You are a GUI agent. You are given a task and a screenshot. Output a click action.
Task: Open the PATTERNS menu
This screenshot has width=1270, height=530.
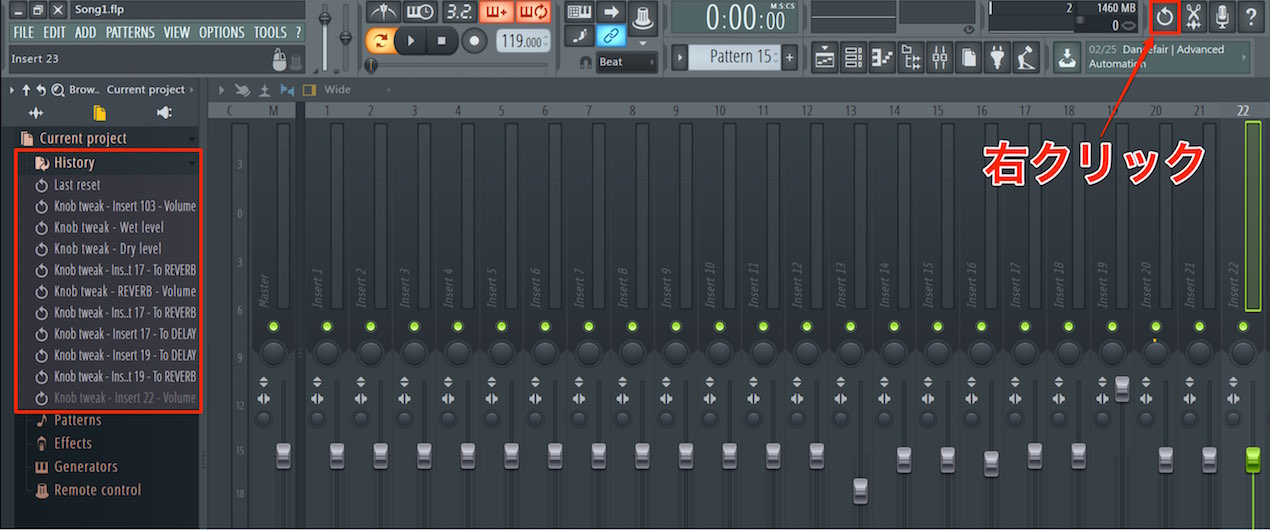pos(130,32)
